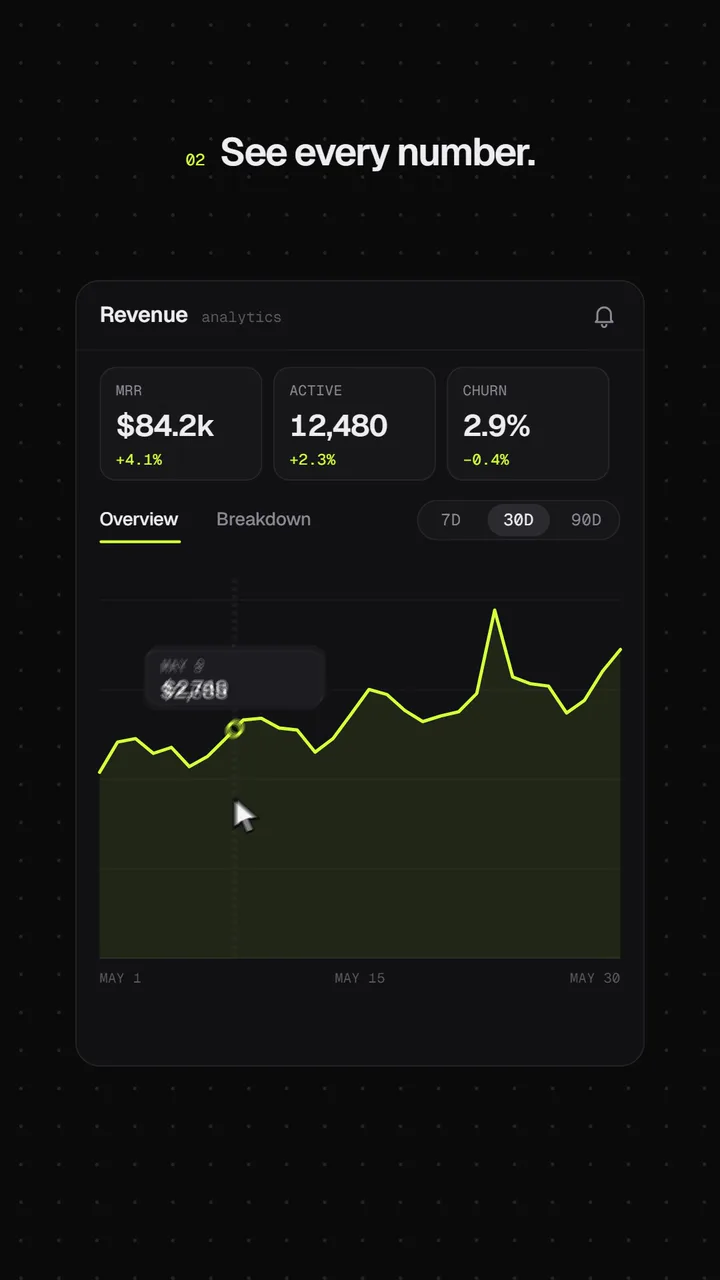Image resolution: width=720 pixels, height=1280 pixels.
Task: Click the +2.3% active change value
Action: 313,460
